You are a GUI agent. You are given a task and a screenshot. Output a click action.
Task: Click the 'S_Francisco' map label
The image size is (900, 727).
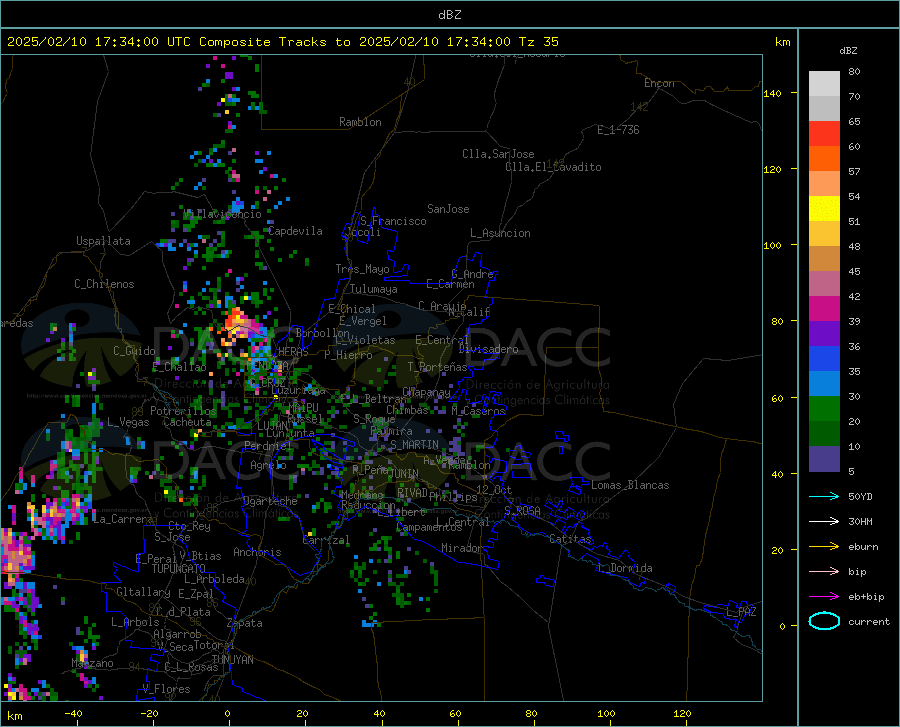click(393, 221)
